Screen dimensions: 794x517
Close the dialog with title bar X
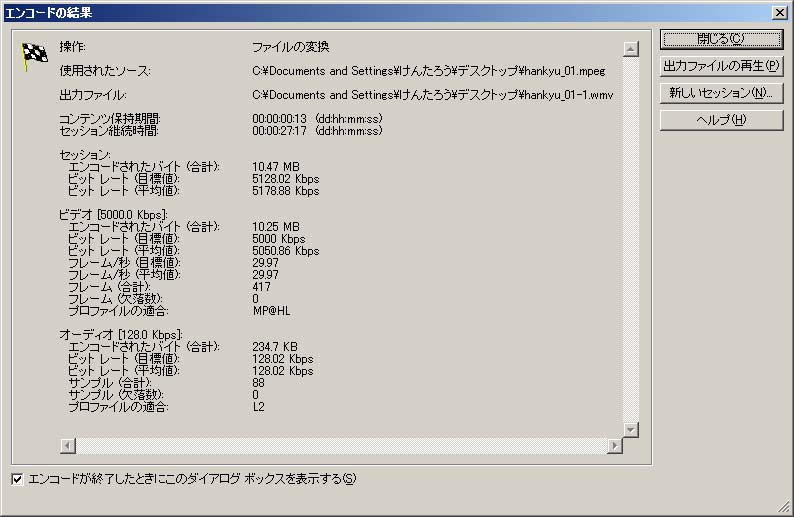click(780, 13)
